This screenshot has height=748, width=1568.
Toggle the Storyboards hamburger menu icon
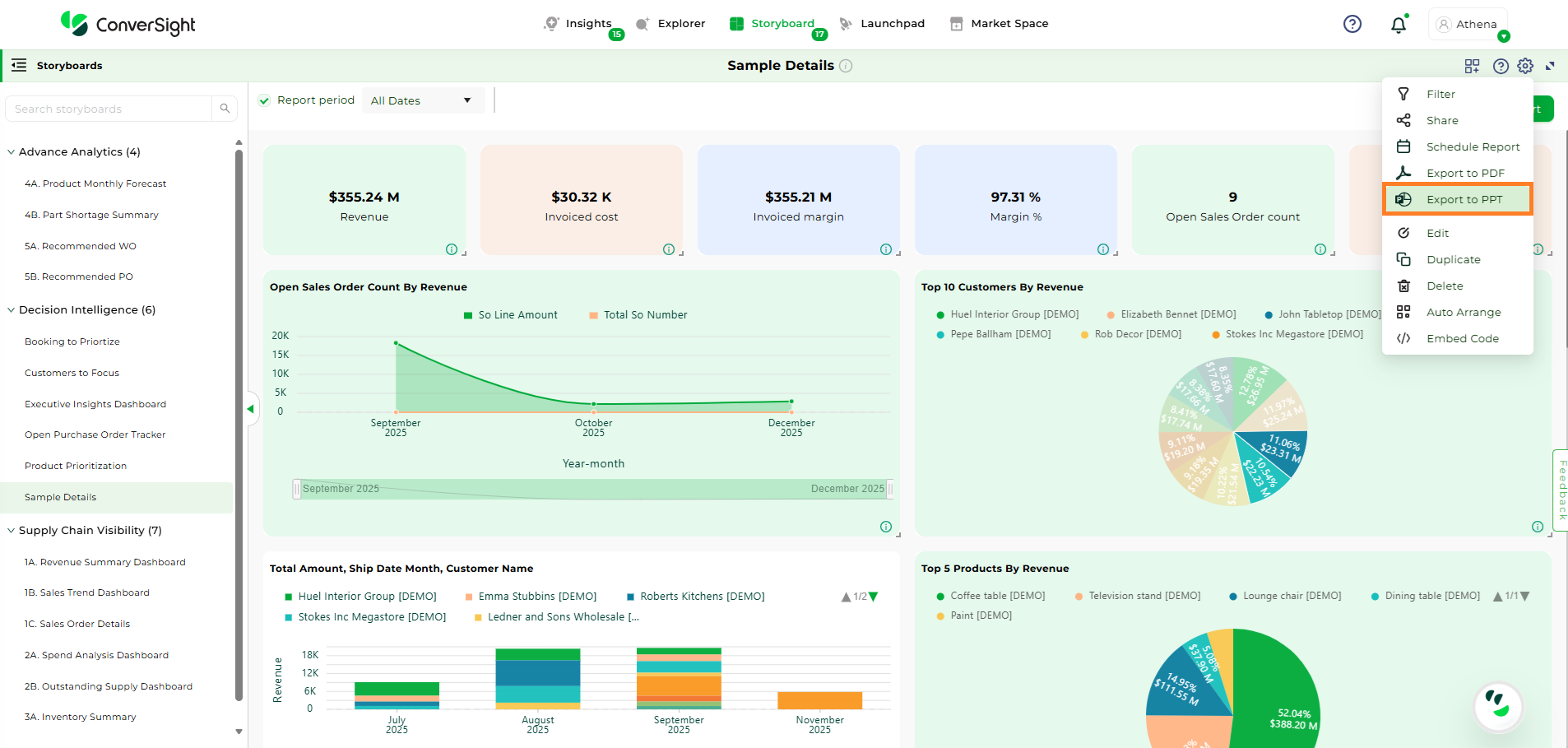[x=19, y=66]
